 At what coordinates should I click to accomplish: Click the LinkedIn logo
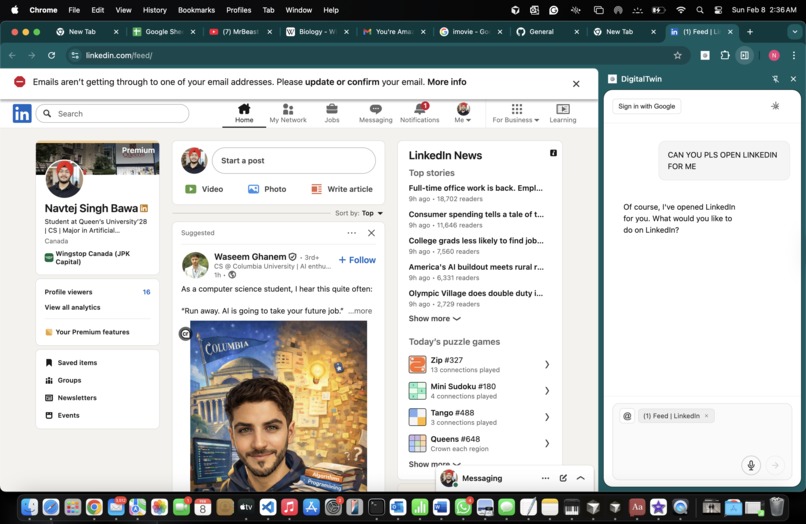point(22,113)
